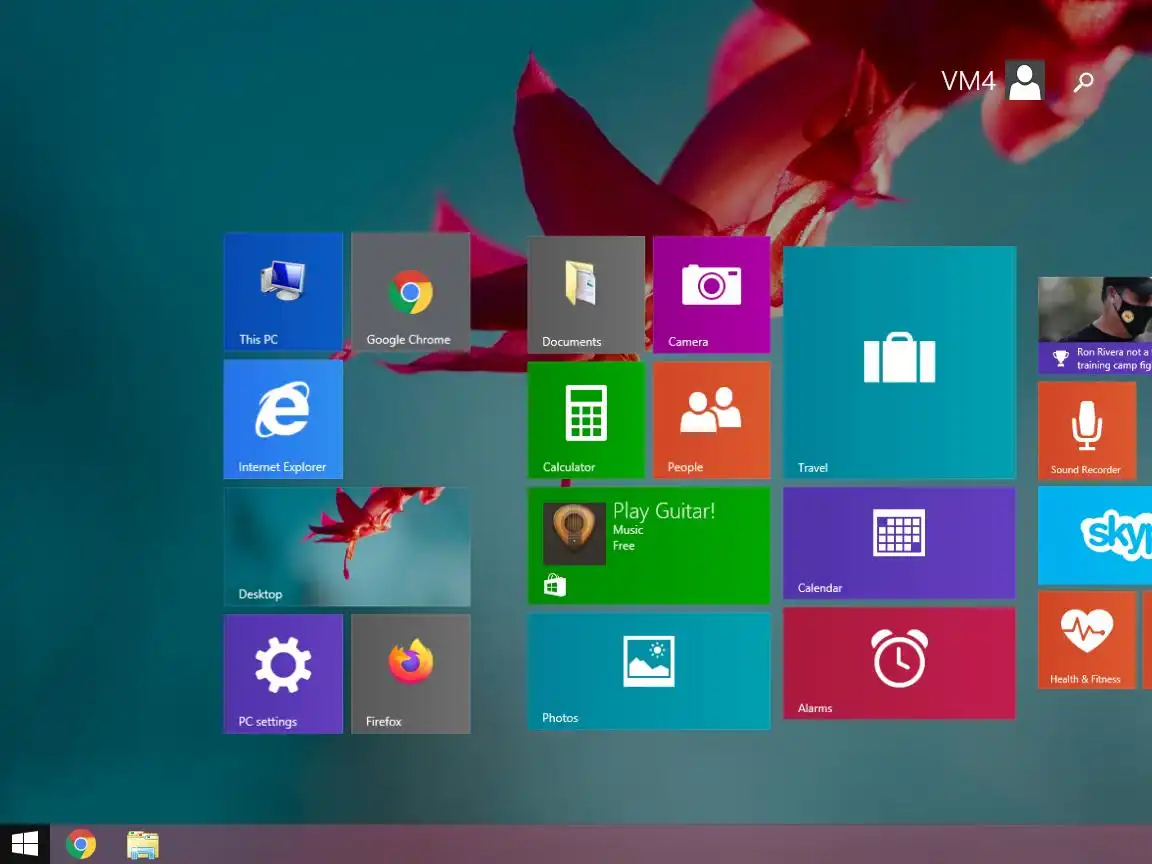
Task: Open the Play Guitar! store tile
Action: coord(649,546)
